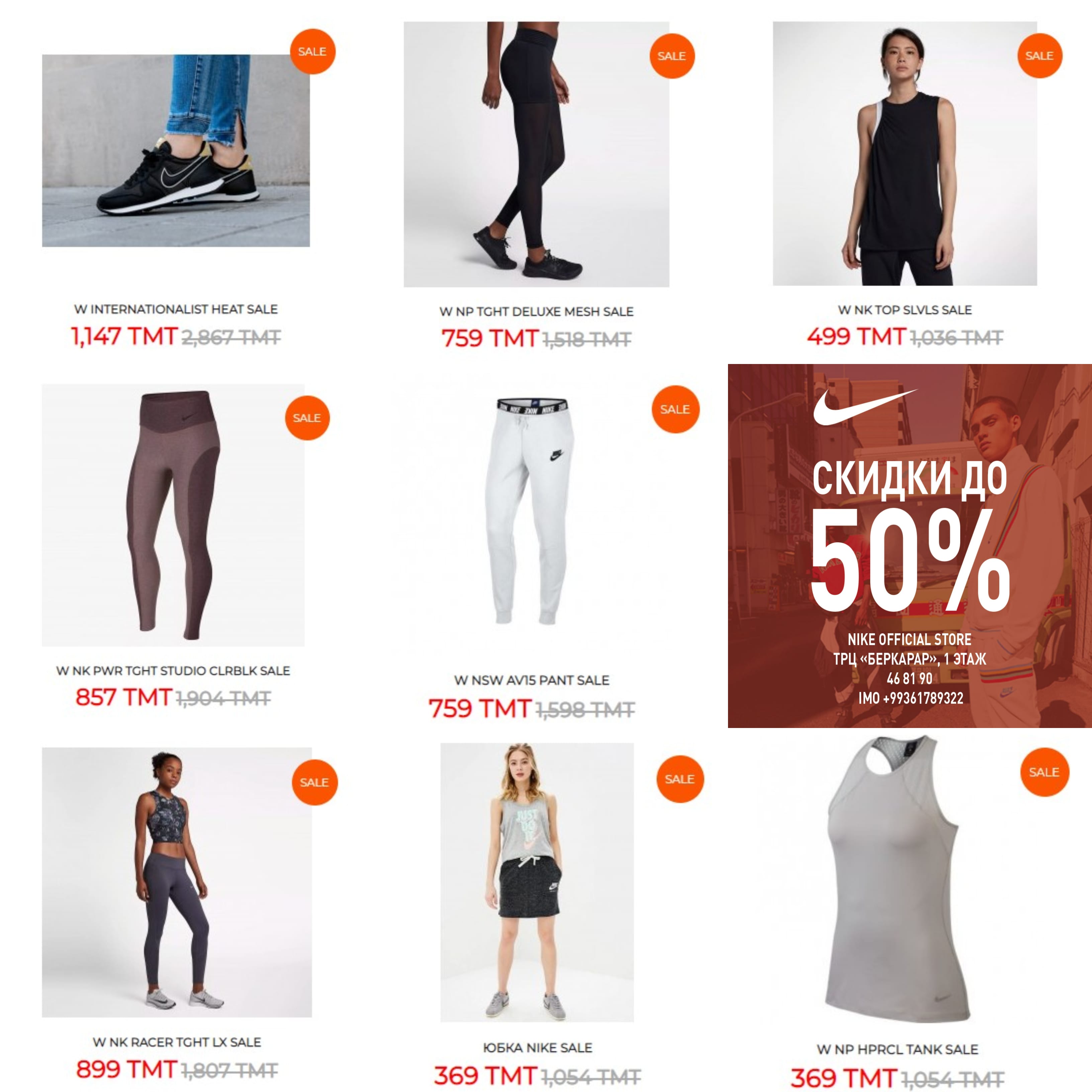This screenshot has width=1092, height=1092.
Task: Click SALE badge on HPRCL tank
Action: click(x=1044, y=772)
